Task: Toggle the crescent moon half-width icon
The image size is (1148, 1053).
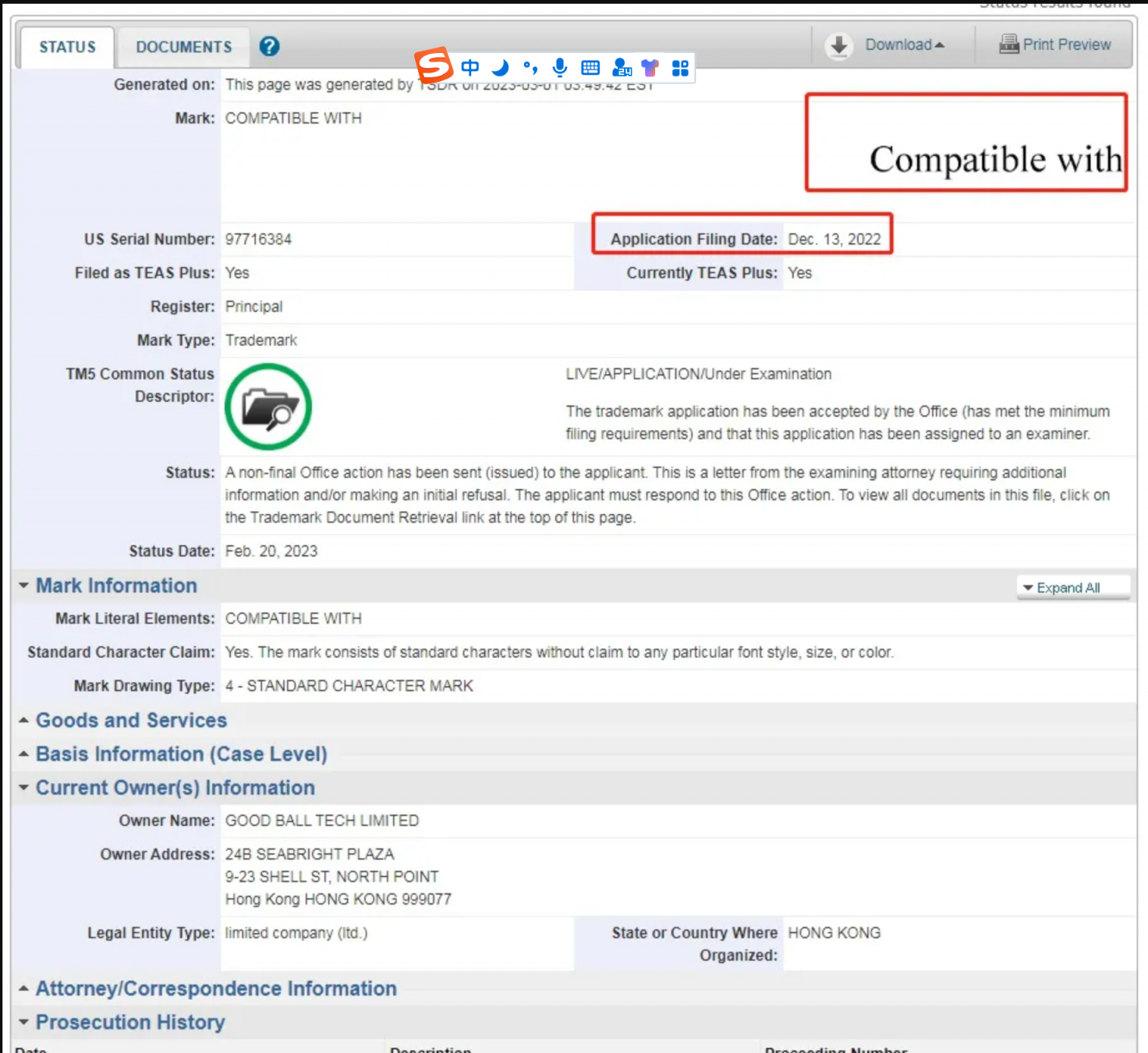Action: [500, 68]
